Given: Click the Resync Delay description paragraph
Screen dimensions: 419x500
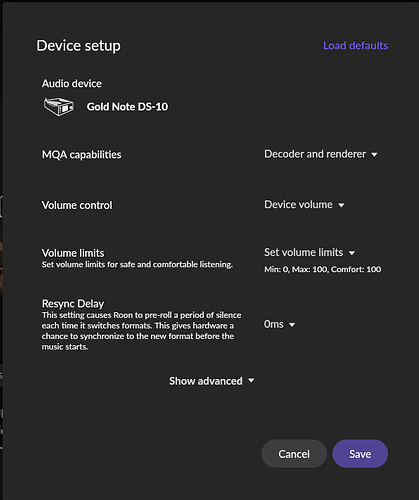Looking at the screenshot, I should (x=141, y=331).
